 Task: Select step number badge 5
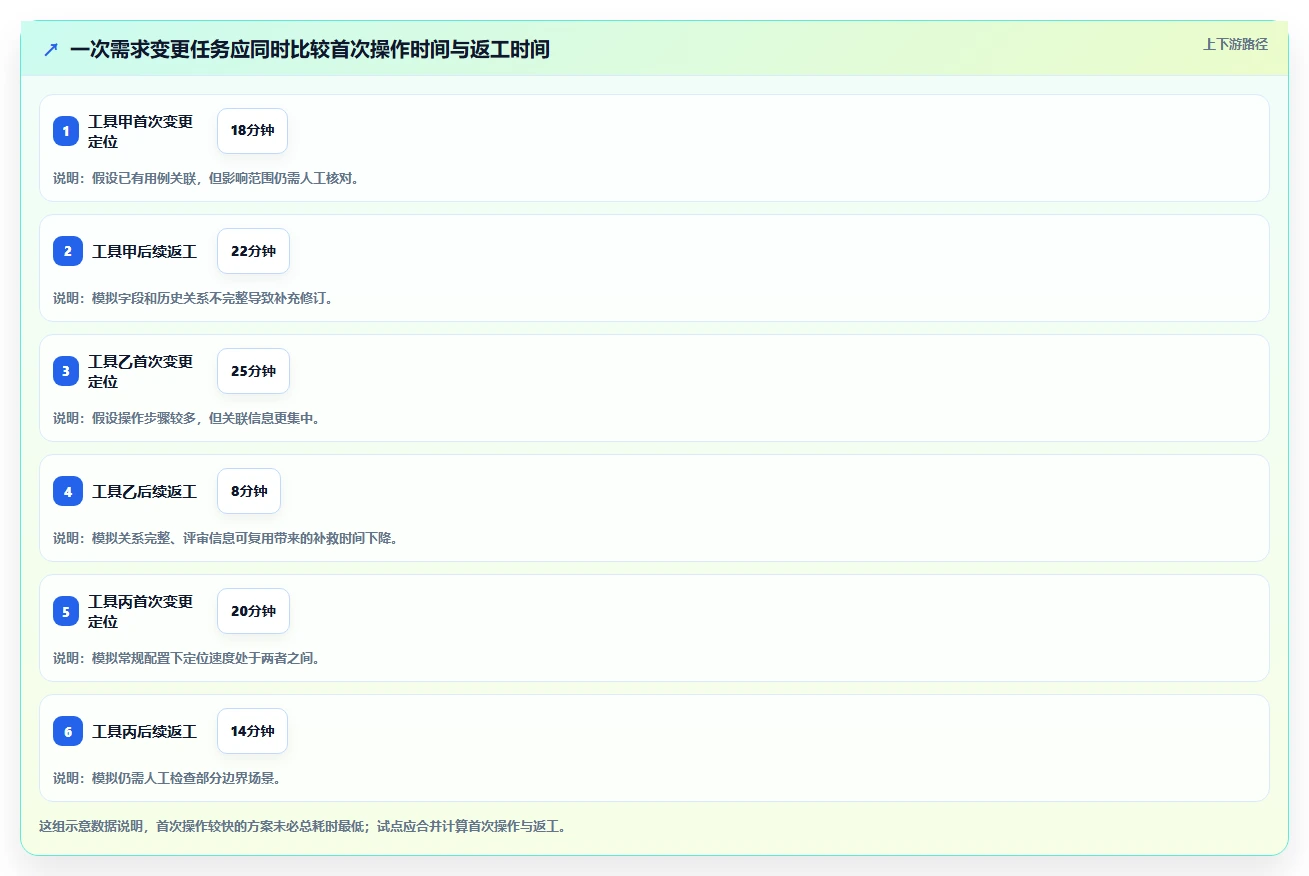pos(66,611)
